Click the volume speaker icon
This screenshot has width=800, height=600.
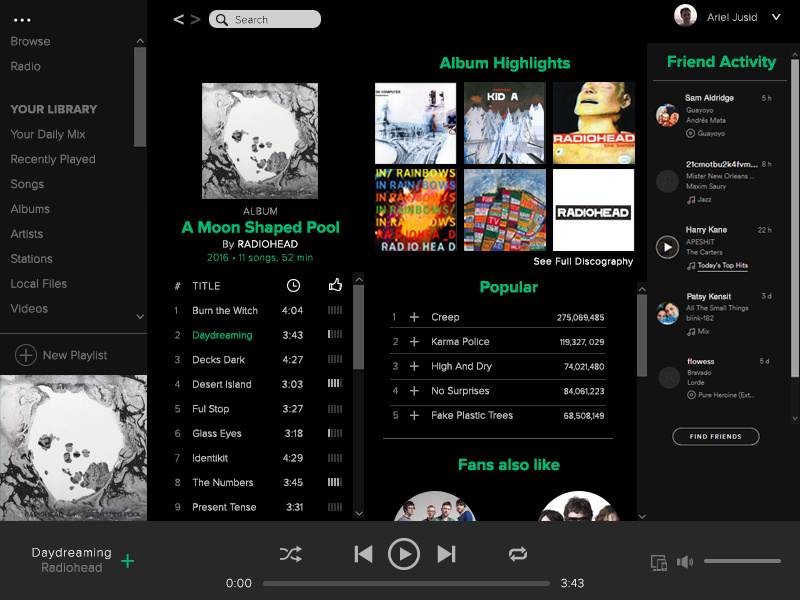685,561
